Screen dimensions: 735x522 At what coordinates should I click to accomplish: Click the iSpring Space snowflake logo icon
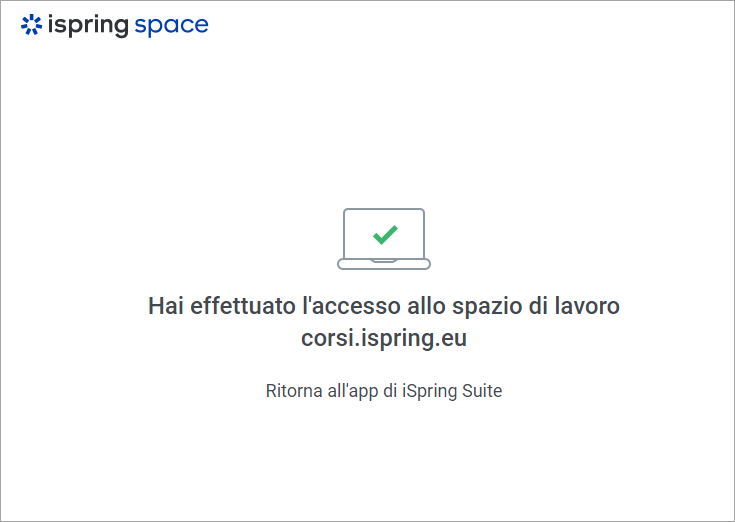(x=31, y=25)
